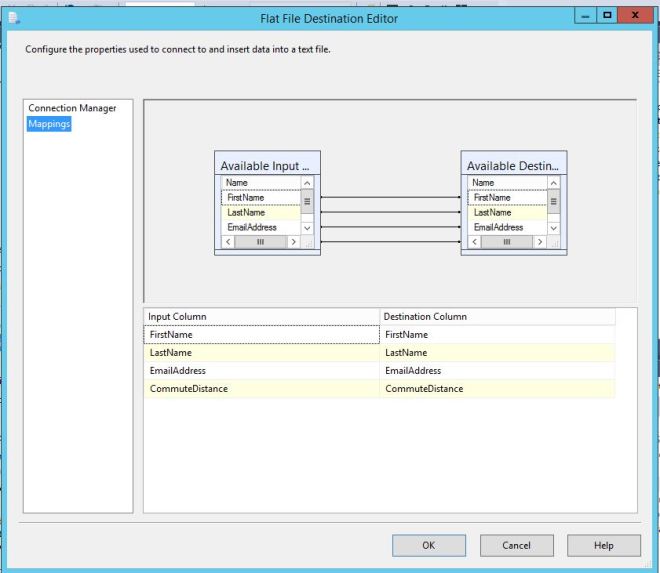Open Input Column dropdown for FirstName row
Image resolution: width=660 pixels, height=573 pixels.
tap(260, 335)
